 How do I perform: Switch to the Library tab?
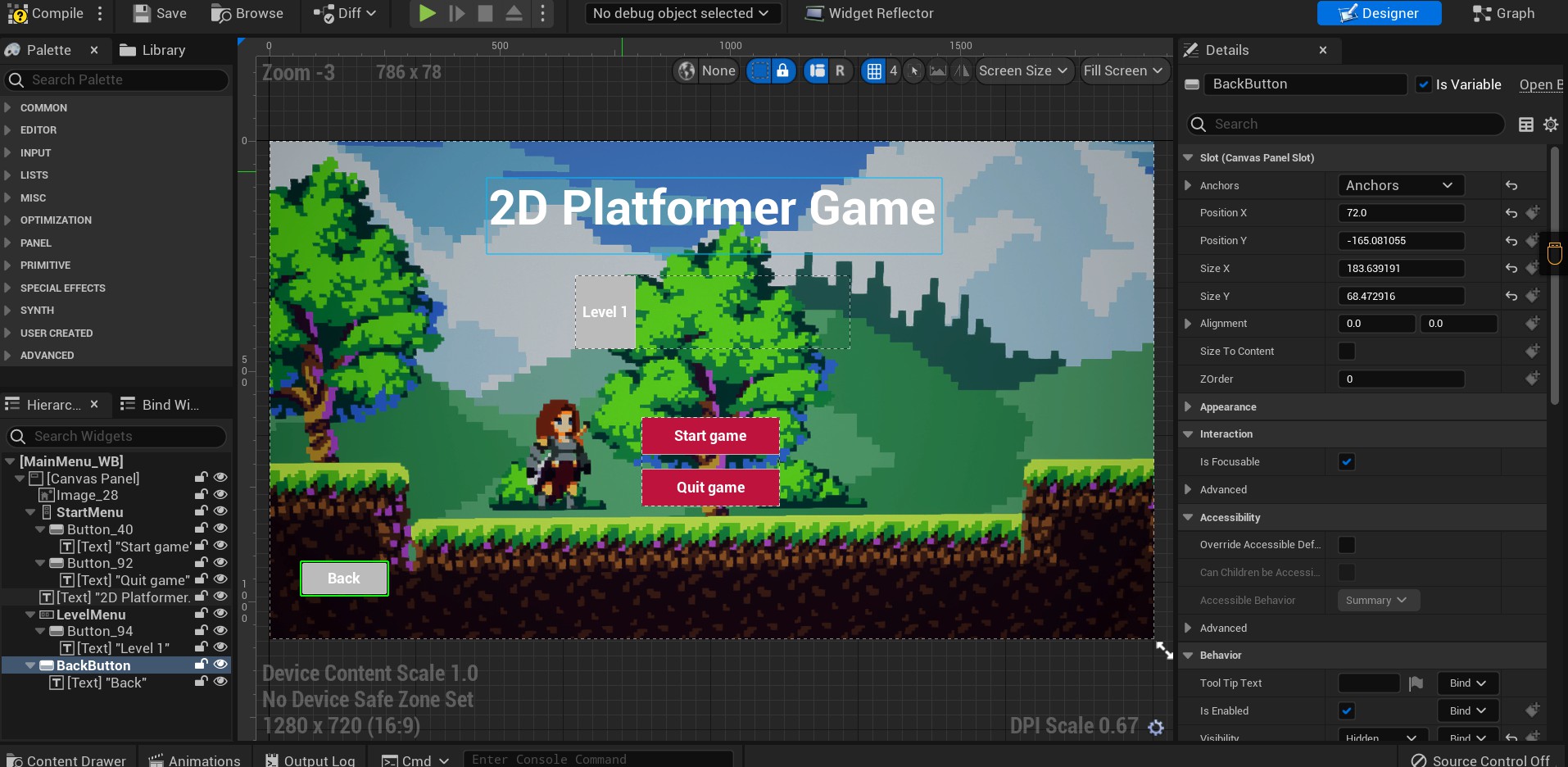coord(153,50)
